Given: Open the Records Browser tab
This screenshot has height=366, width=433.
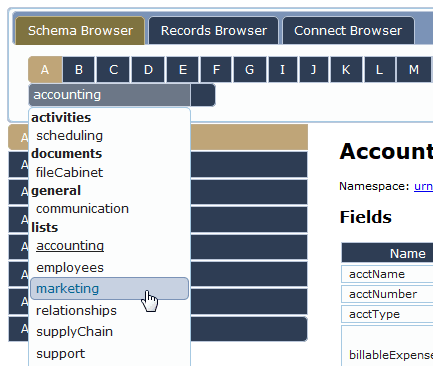Looking at the screenshot, I should point(213,31).
